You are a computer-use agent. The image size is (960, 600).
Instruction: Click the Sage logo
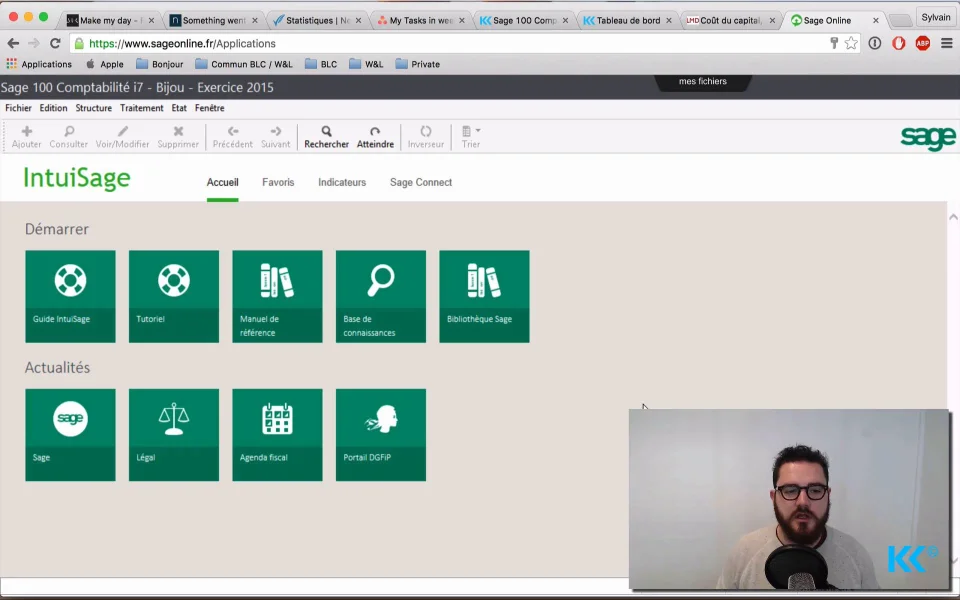[928, 138]
